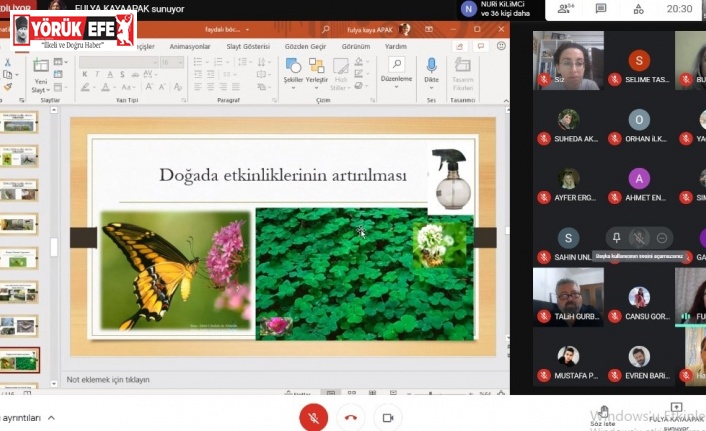706x431 pixels.
Task: Select the butterfly picture on the slide
Action: pyautogui.click(x=176, y=270)
